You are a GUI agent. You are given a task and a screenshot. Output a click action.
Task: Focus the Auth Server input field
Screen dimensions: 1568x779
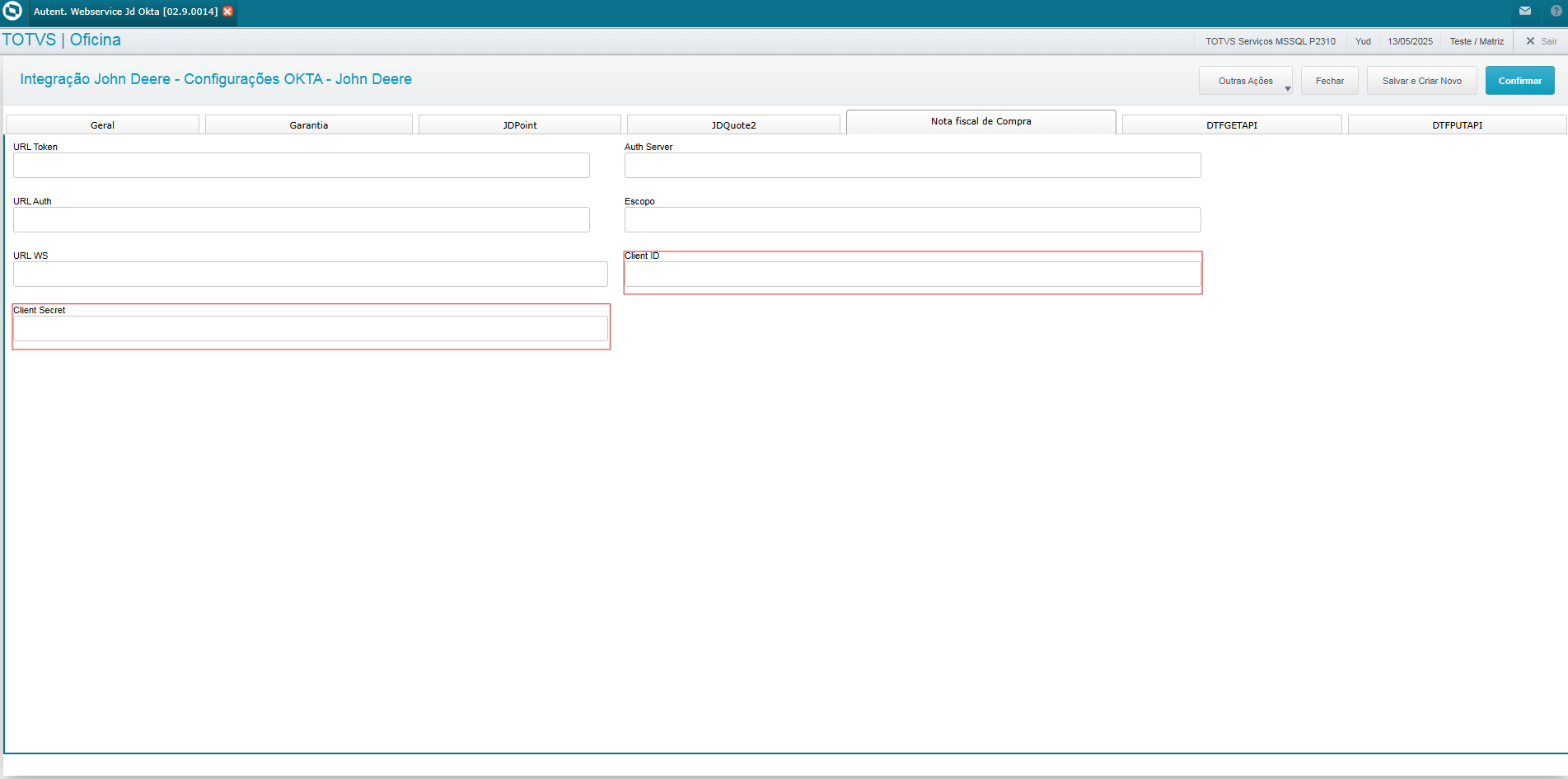(913, 166)
